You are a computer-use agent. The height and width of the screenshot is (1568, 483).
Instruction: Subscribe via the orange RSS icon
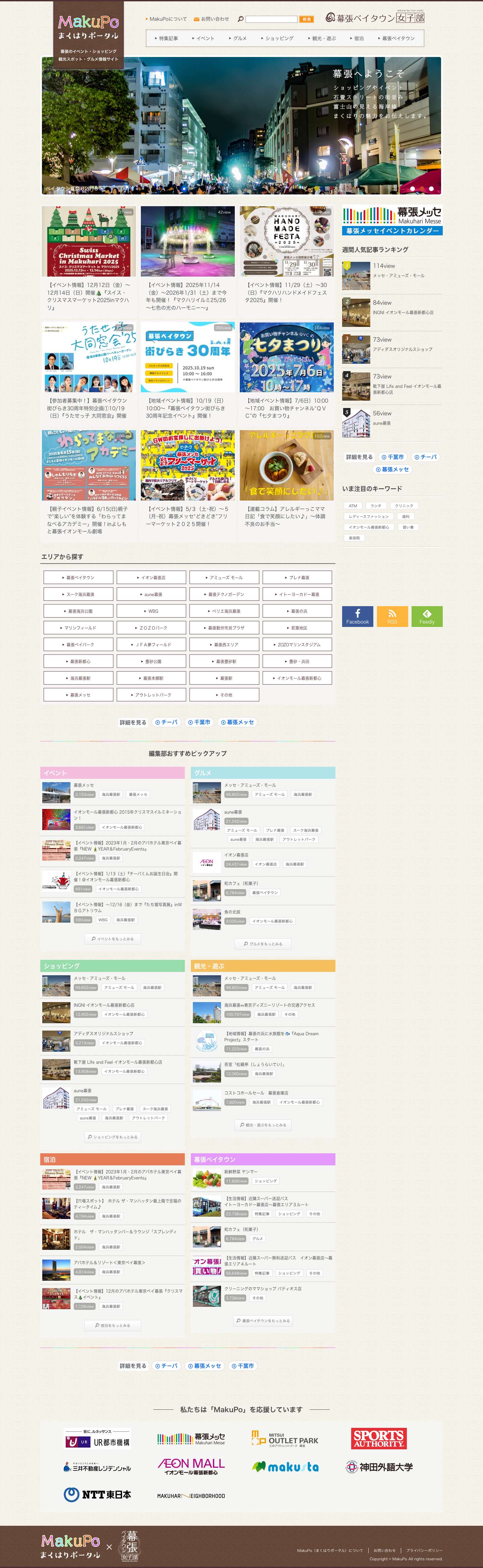point(392,616)
